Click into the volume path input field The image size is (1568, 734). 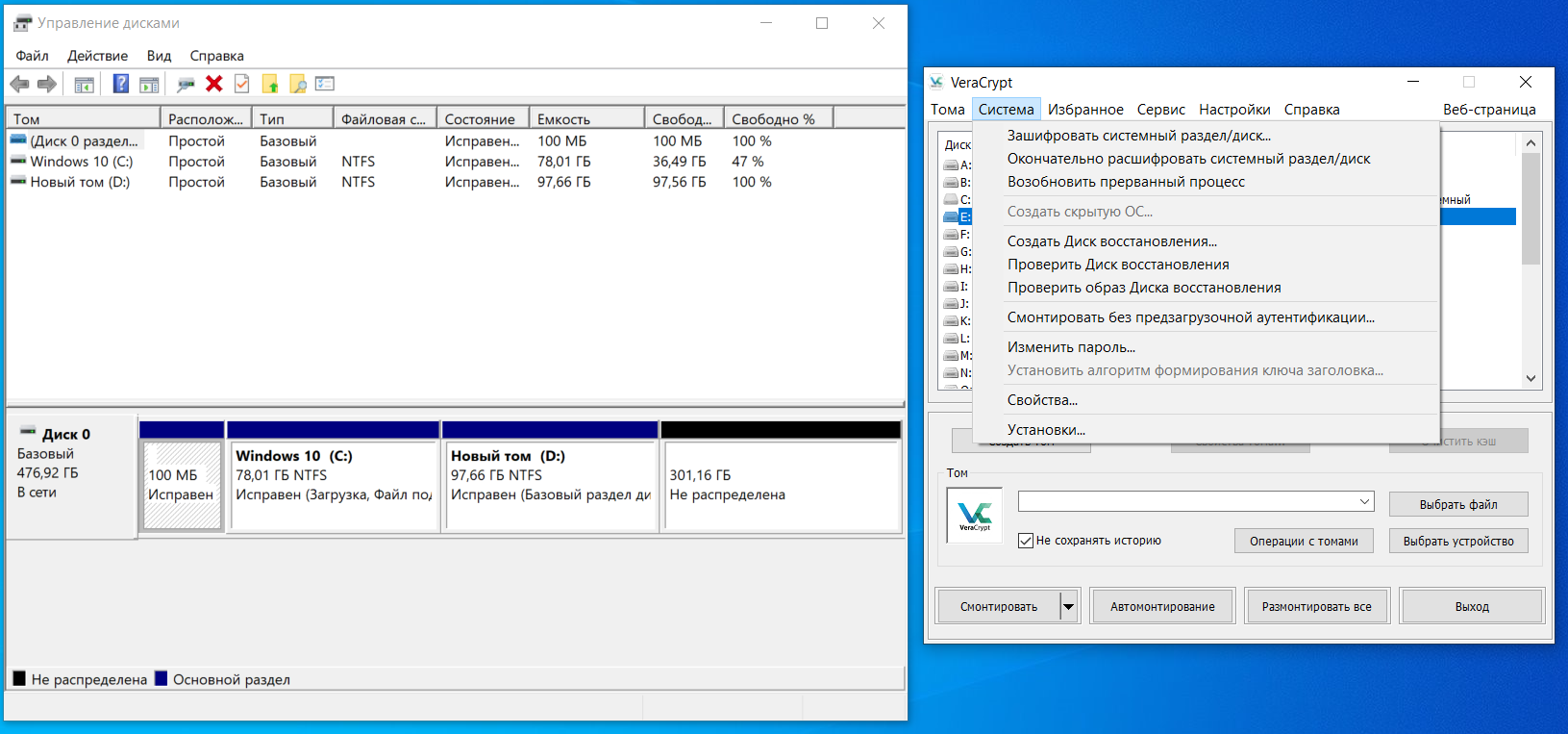pyautogui.click(x=1186, y=501)
